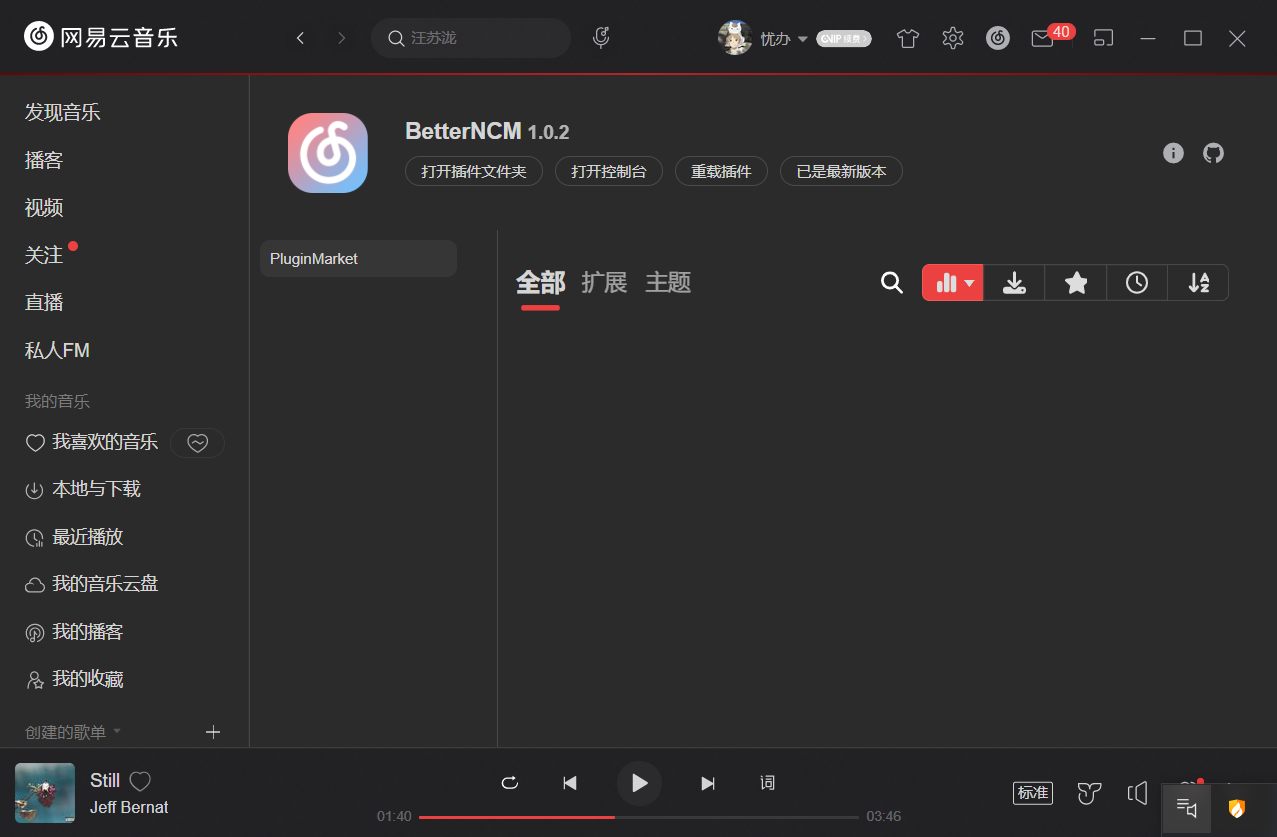Click the 打开插件文件夹 button

click(x=474, y=171)
